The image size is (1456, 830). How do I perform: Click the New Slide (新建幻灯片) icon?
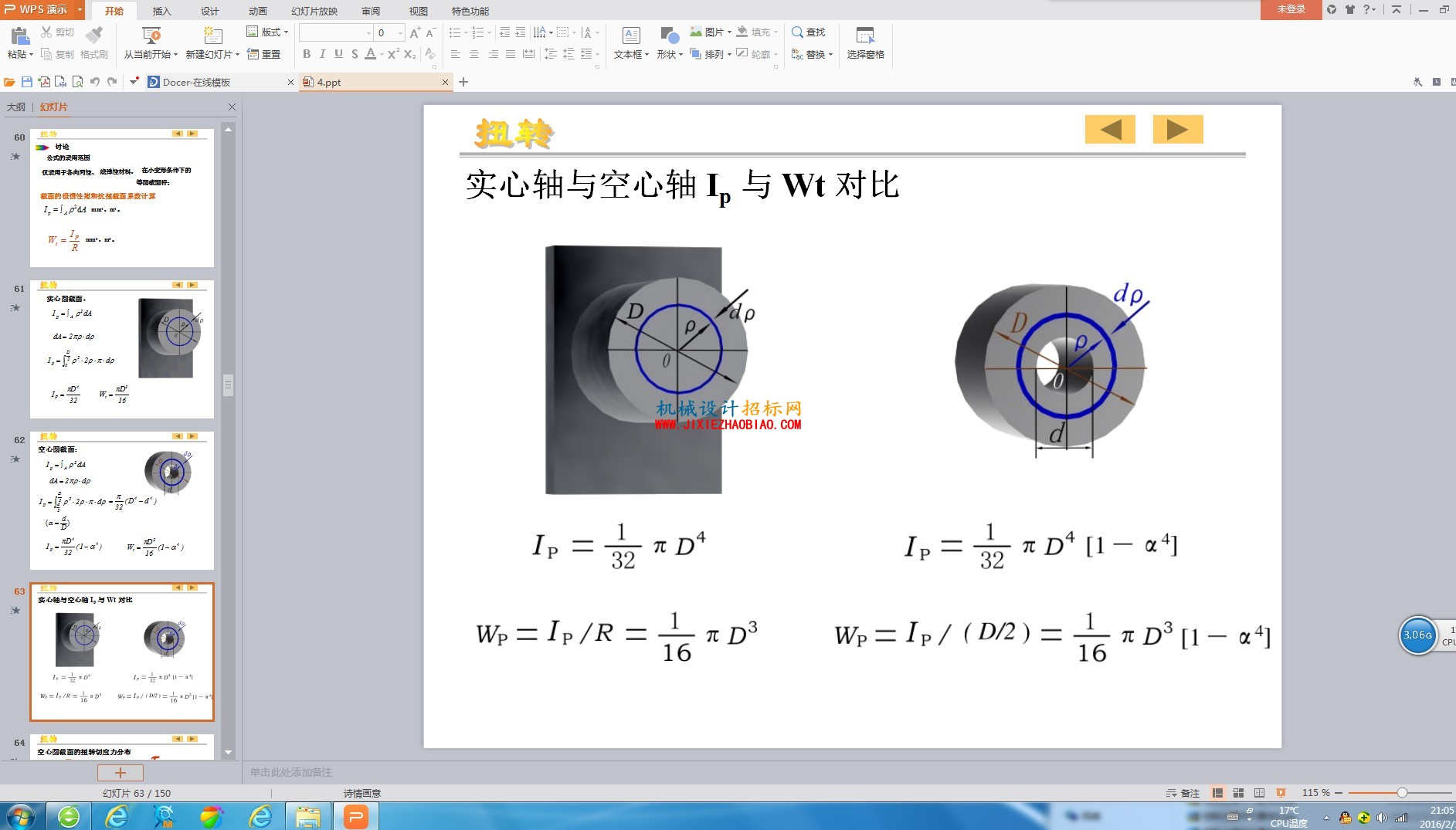[x=212, y=35]
